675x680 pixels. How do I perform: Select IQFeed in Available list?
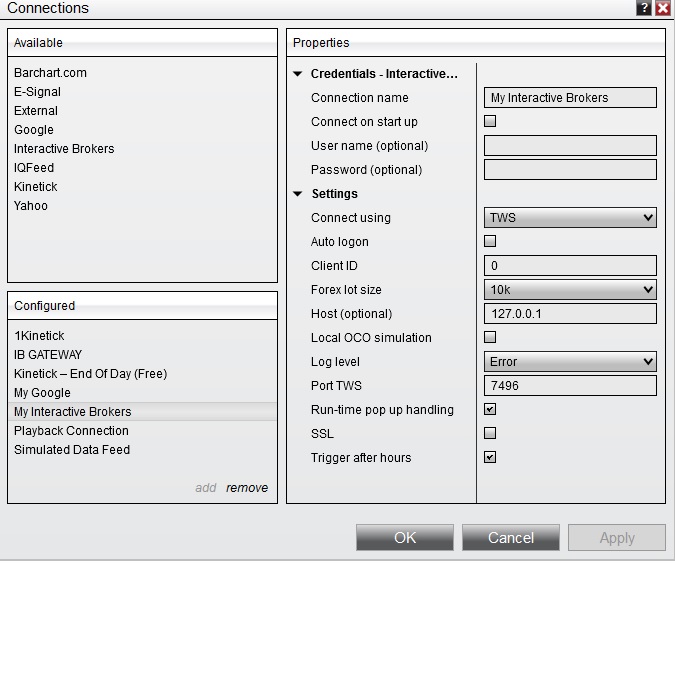point(142,168)
